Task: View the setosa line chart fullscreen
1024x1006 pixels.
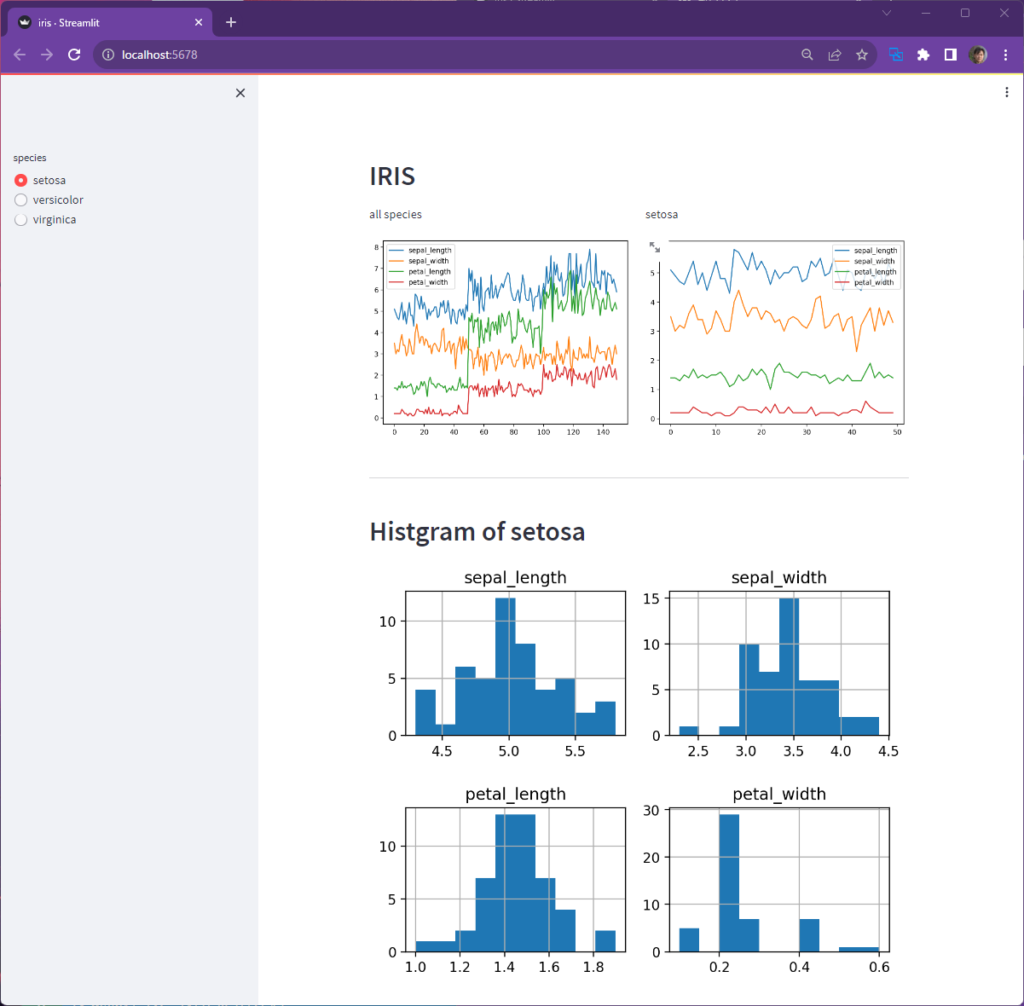Action: tap(654, 247)
